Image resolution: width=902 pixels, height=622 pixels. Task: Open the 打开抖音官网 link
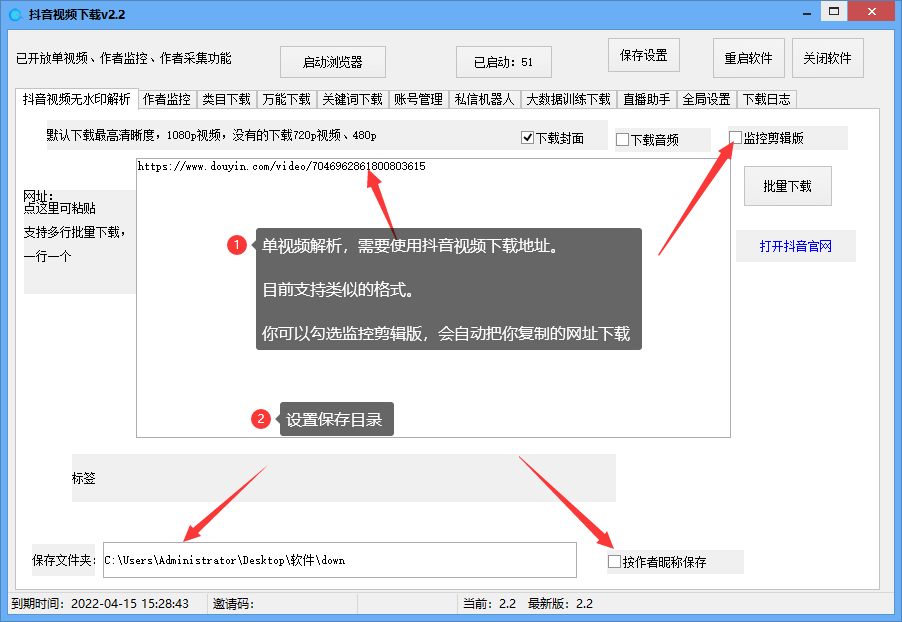click(796, 246)
